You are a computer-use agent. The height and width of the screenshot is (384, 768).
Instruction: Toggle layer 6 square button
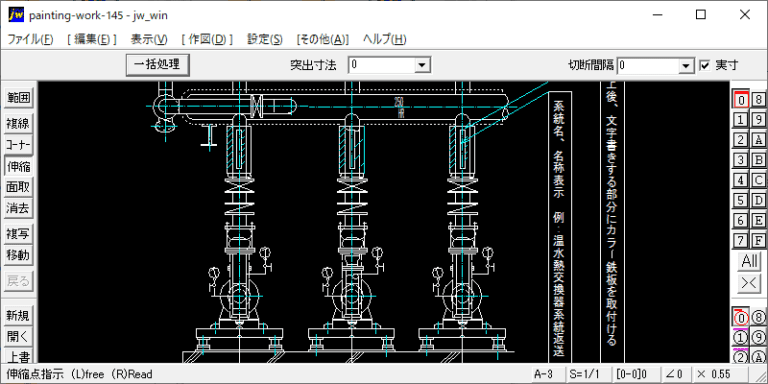pos(741,220)
